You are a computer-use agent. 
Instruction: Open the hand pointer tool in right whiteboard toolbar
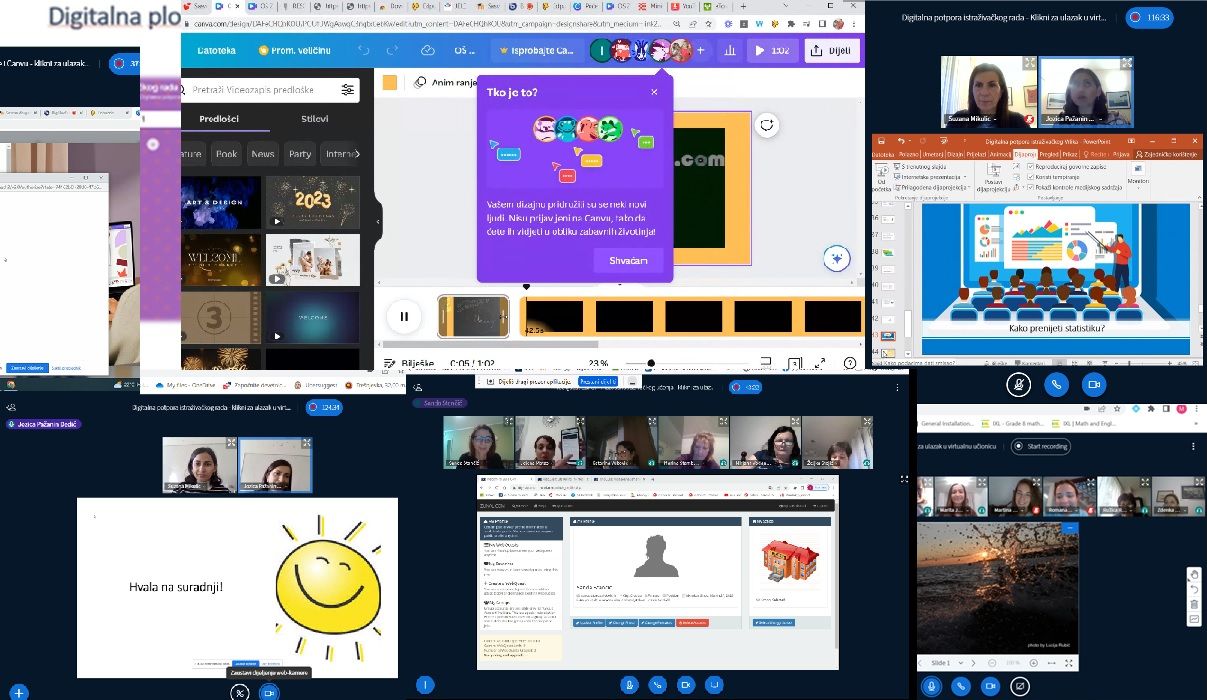(1194, 575)
